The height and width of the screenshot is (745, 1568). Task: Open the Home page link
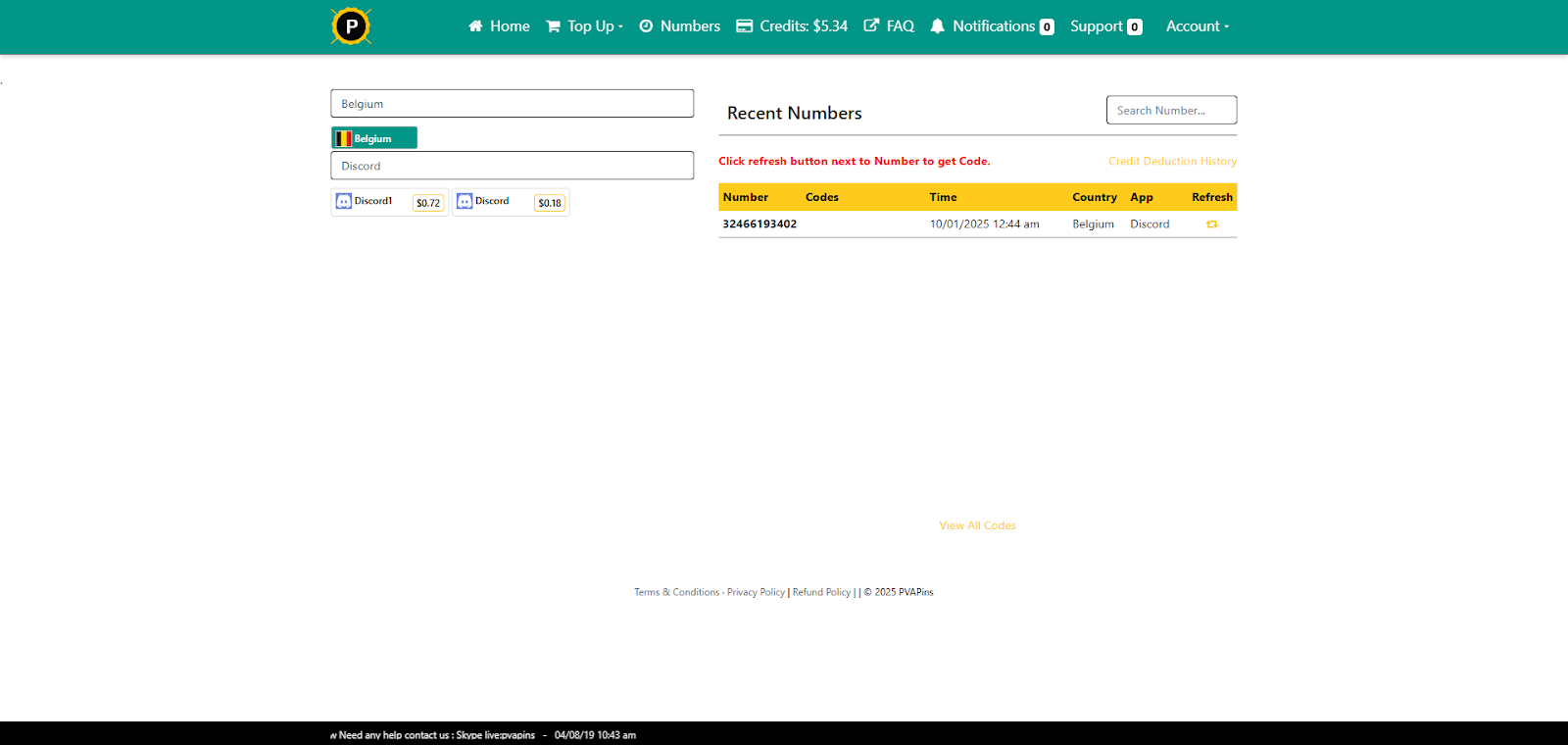499,26
